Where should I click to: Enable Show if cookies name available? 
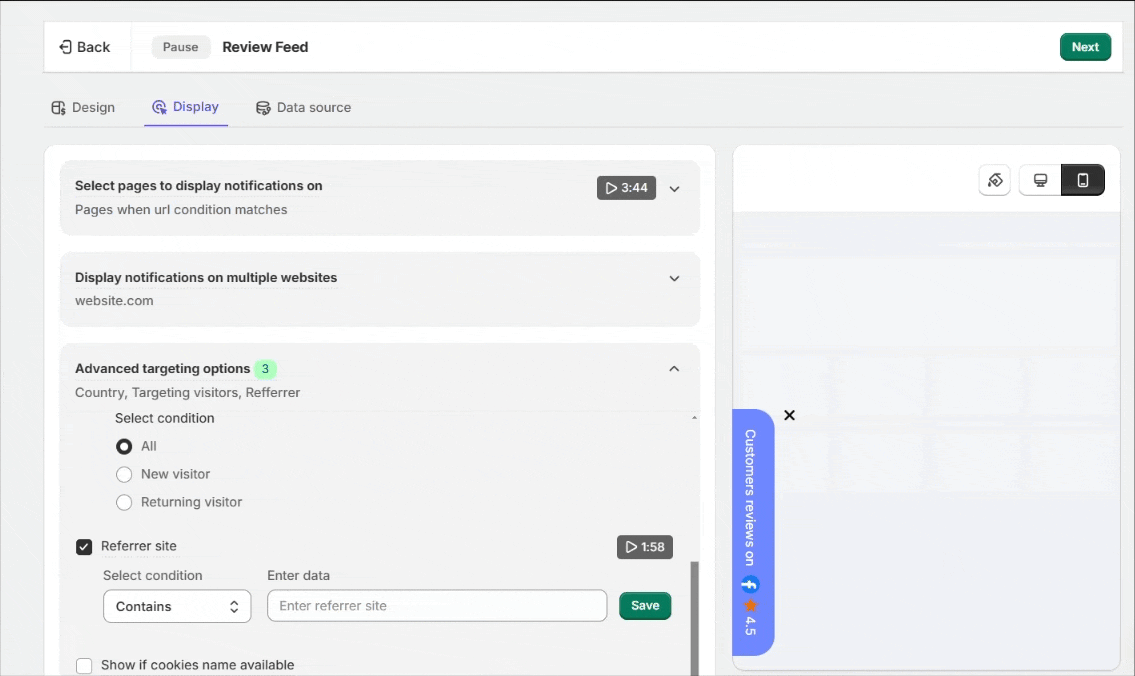[84, 665]
